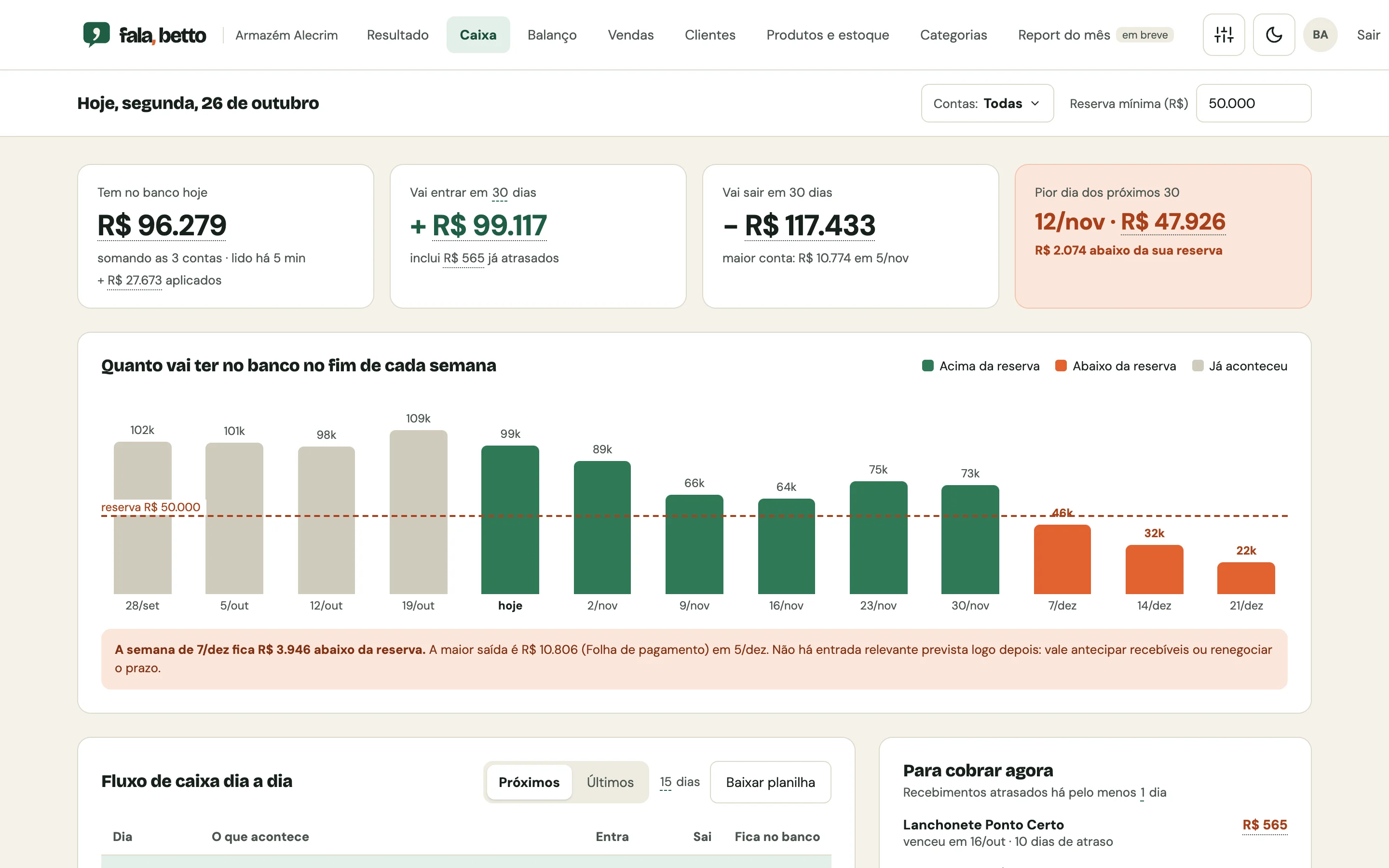
Task: Click Report do mês menu item
Action: click(x=1095, y=35)
